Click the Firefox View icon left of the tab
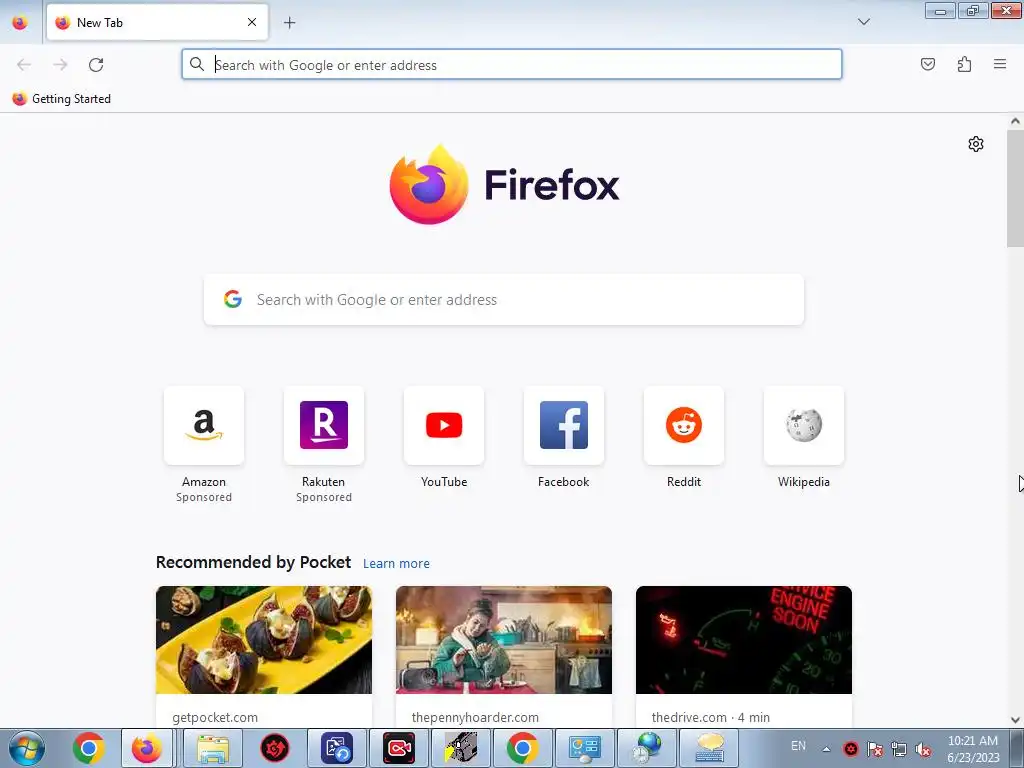This screenshot has height=768, width=1024. [x=20, y=22]
